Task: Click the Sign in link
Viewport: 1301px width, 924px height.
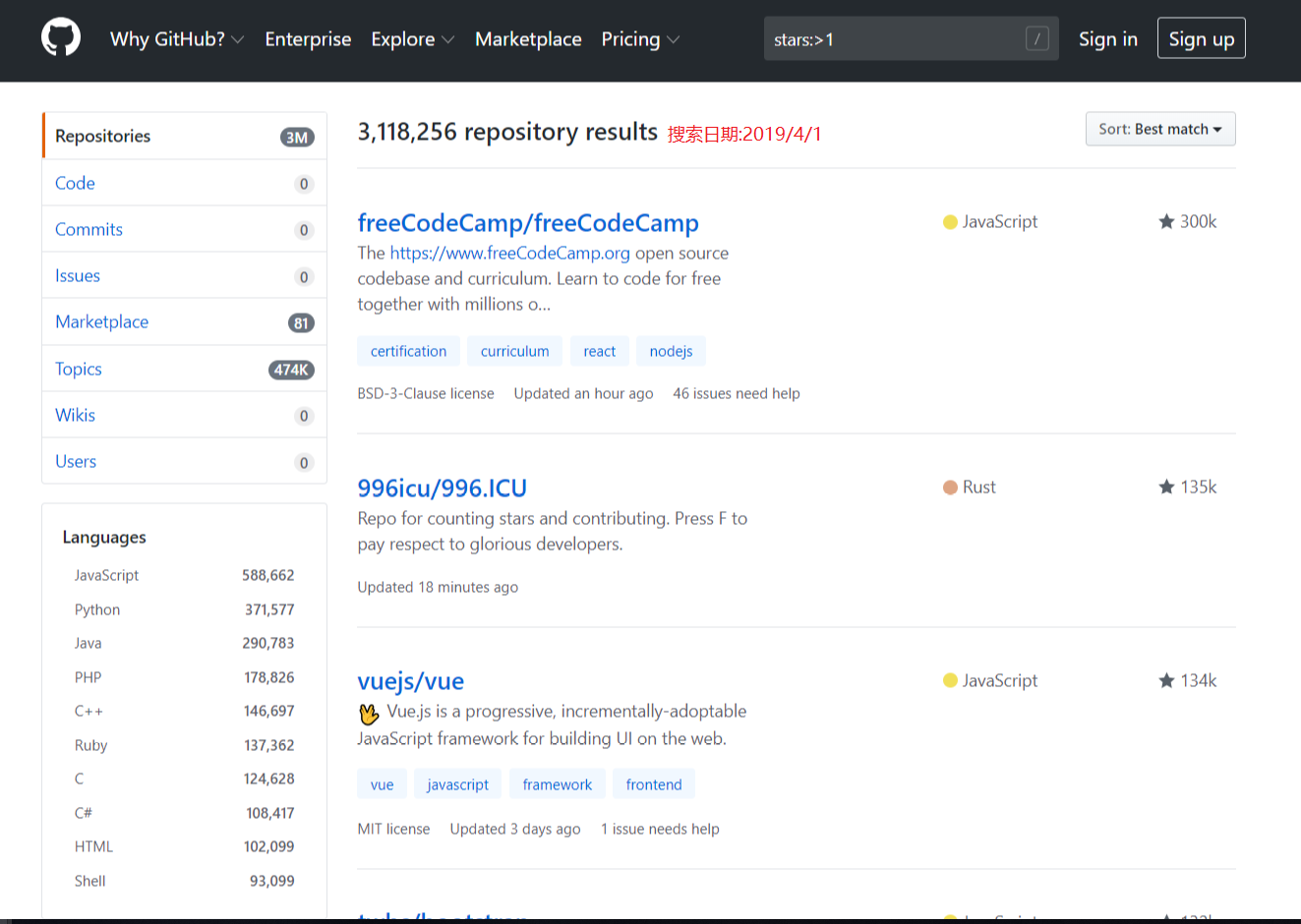Action: tap(1108, 39)
